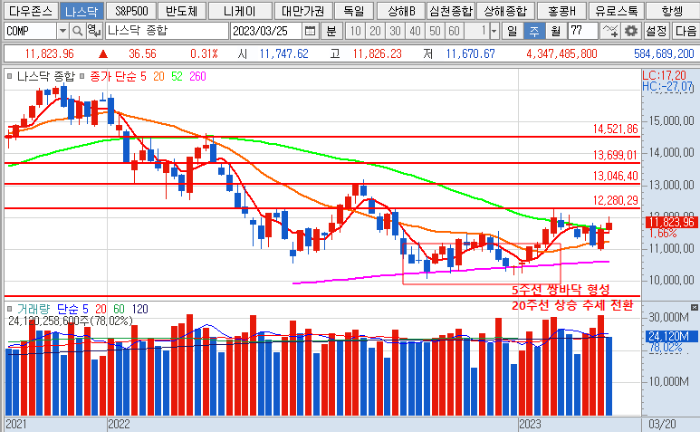This screenshot has height=432, width=700.
Task: Switch to the 다우존스 tab
Action: (x=30, y=11)
